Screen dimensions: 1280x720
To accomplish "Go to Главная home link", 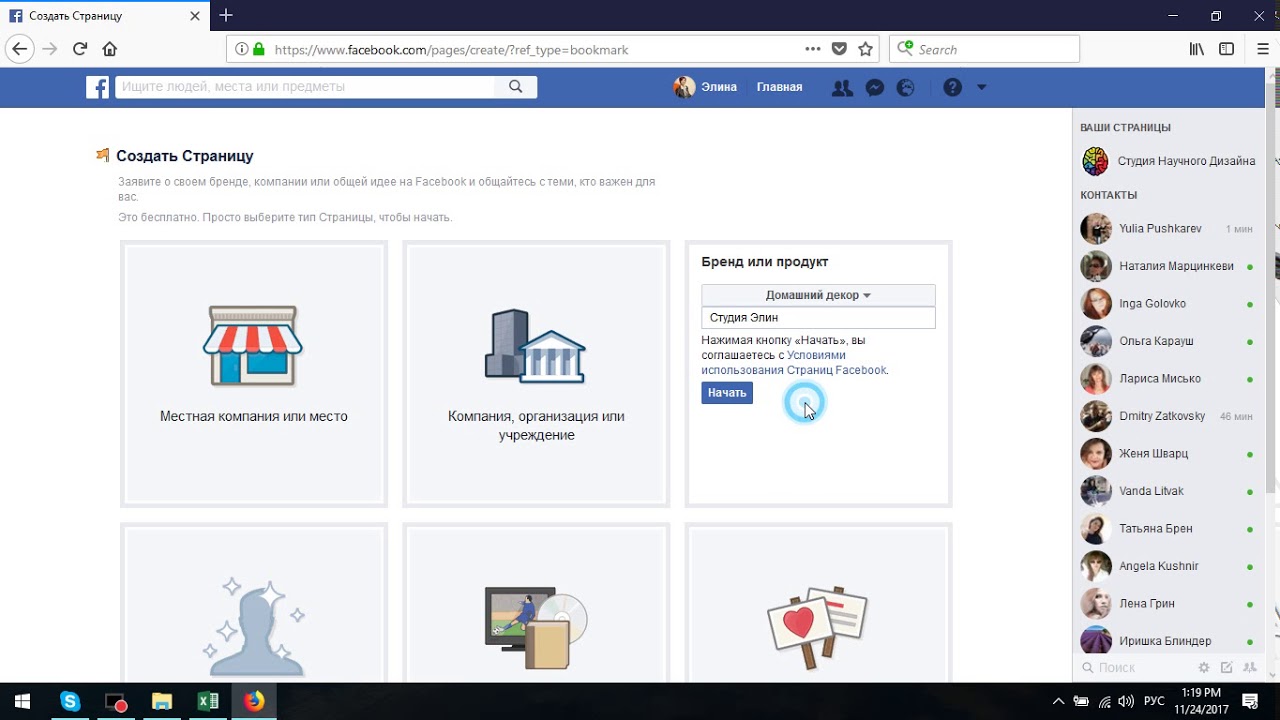I will (x=779, y=87).
